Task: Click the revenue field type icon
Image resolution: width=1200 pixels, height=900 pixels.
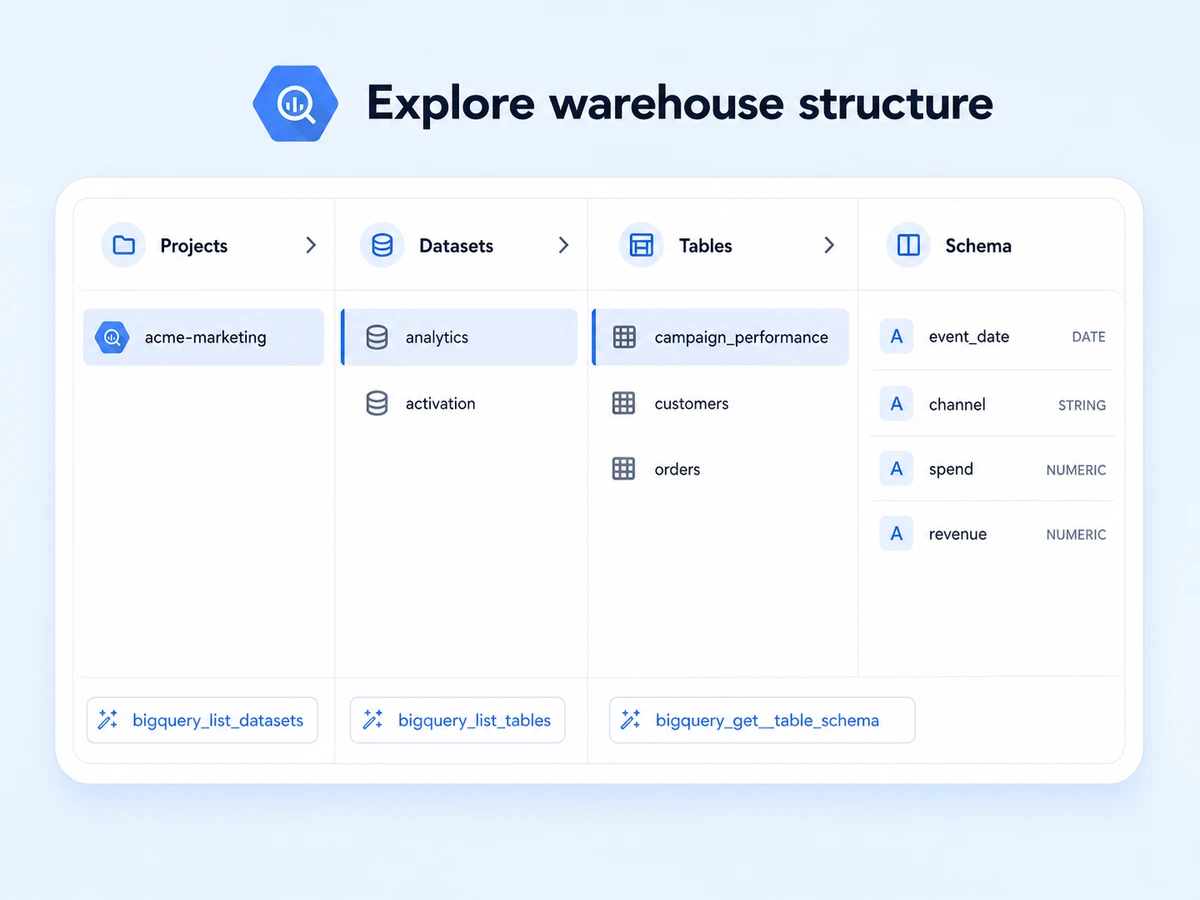Action: click(896, 534)
